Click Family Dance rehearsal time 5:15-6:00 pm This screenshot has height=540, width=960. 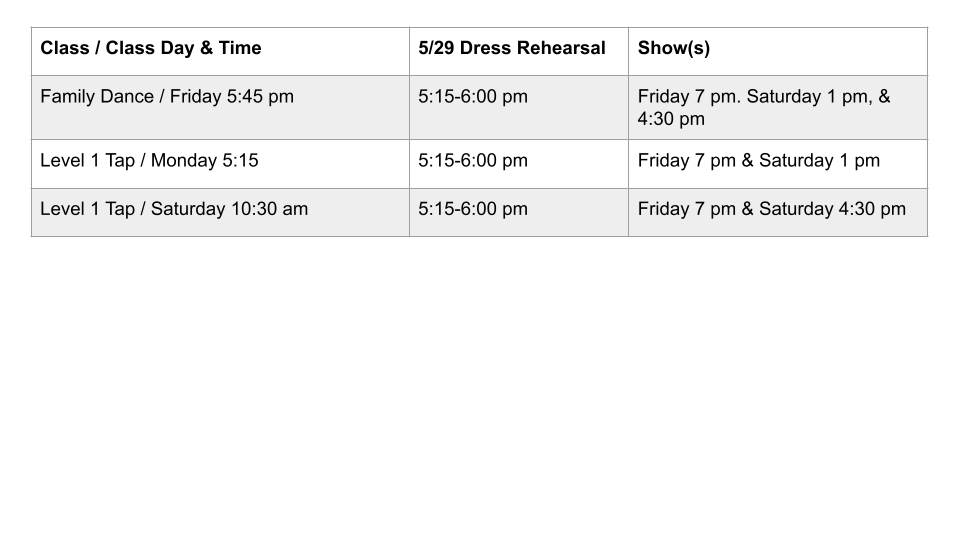473,96
